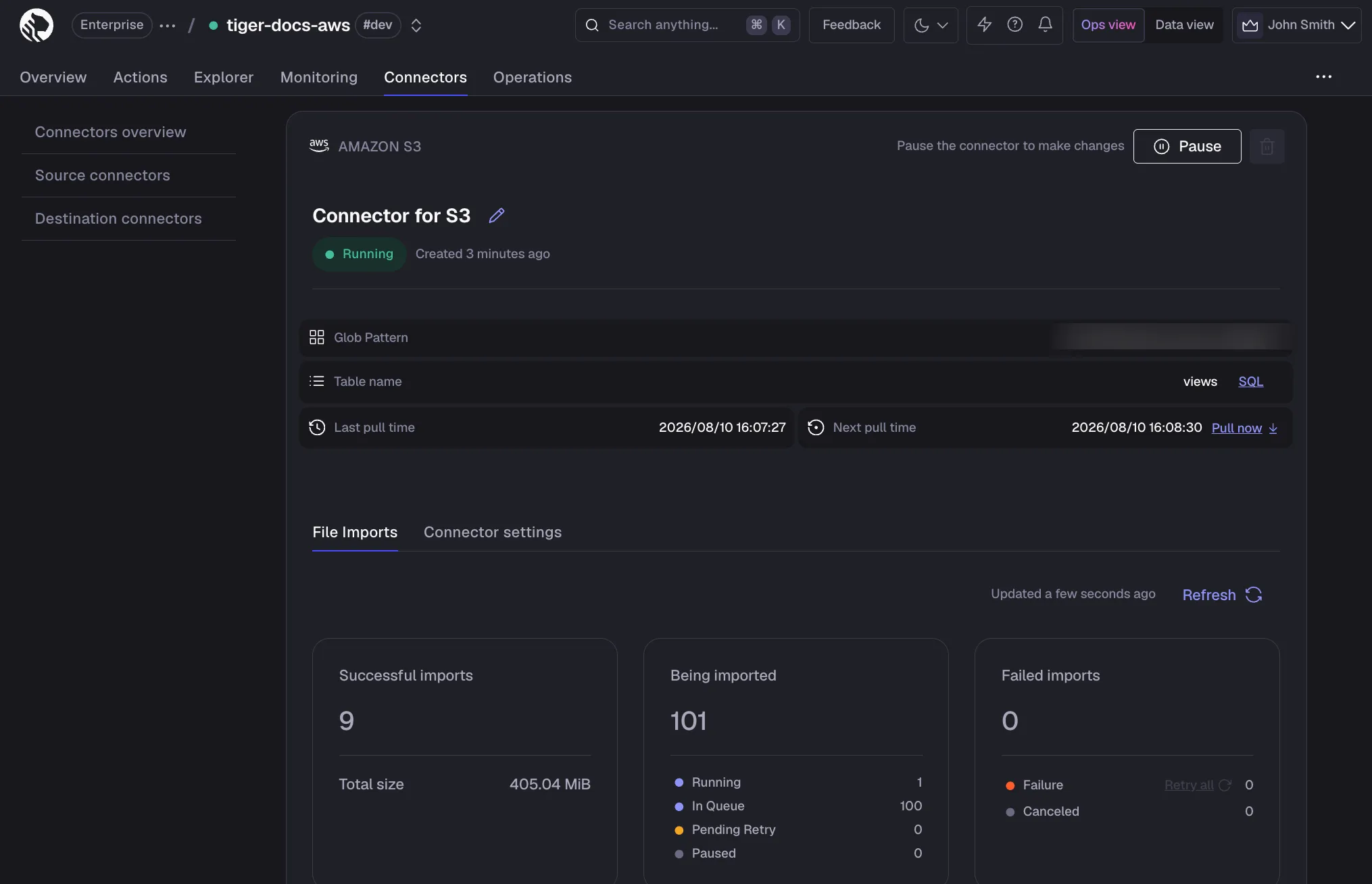Click the Pending Retry row label
1372x884 pixels.
click(733, 830)
